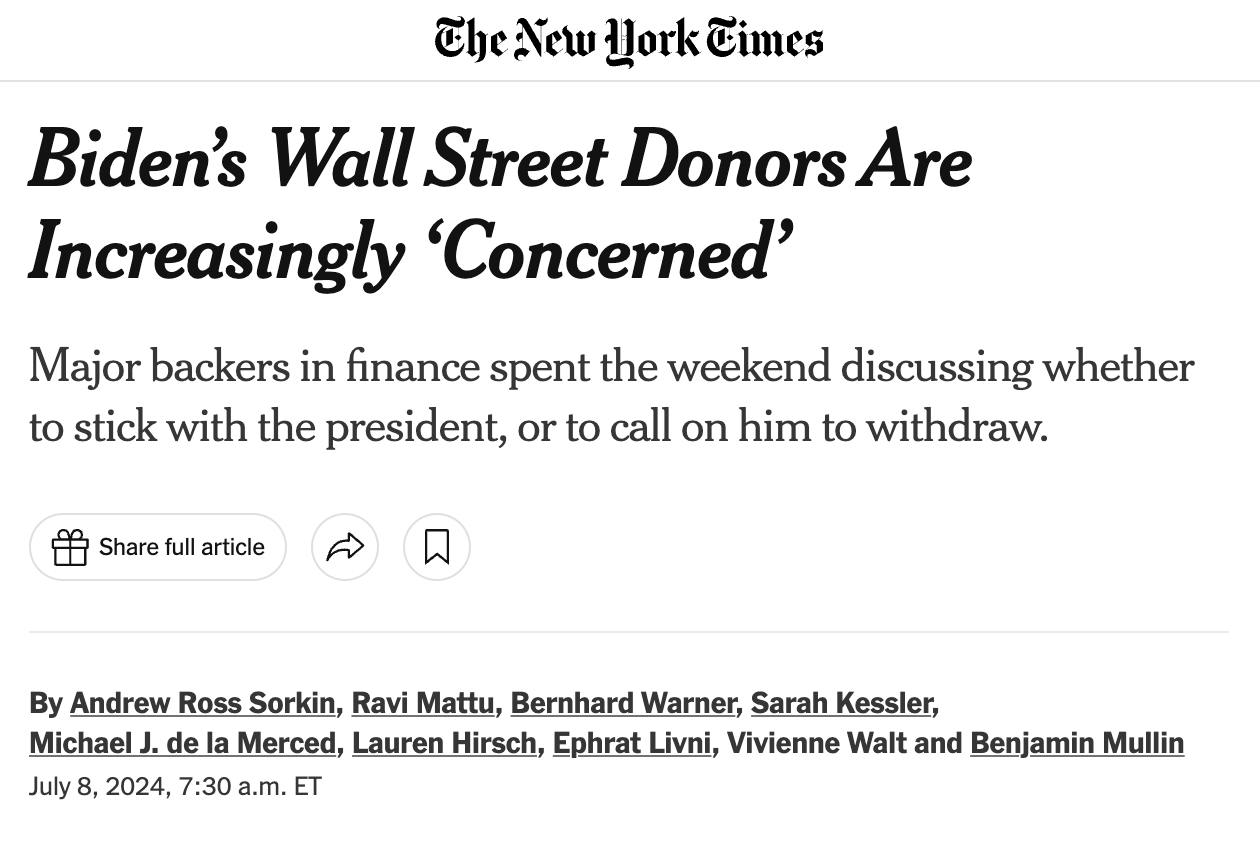Open Michael J. de la Merced's profile
Viewport: 1260px width, 848px height.
point(183,743)
